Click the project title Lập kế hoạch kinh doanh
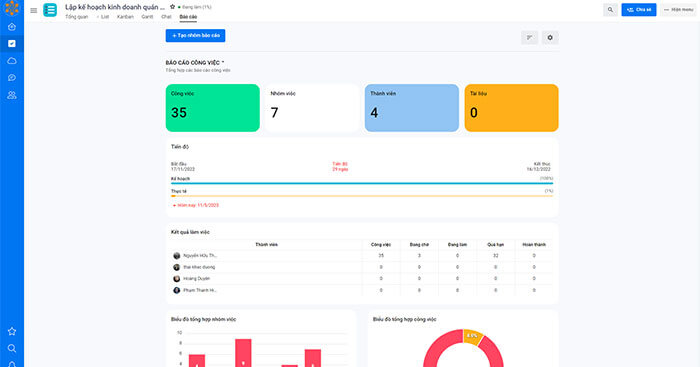This screenshot has width=700, height=367. 115,7
